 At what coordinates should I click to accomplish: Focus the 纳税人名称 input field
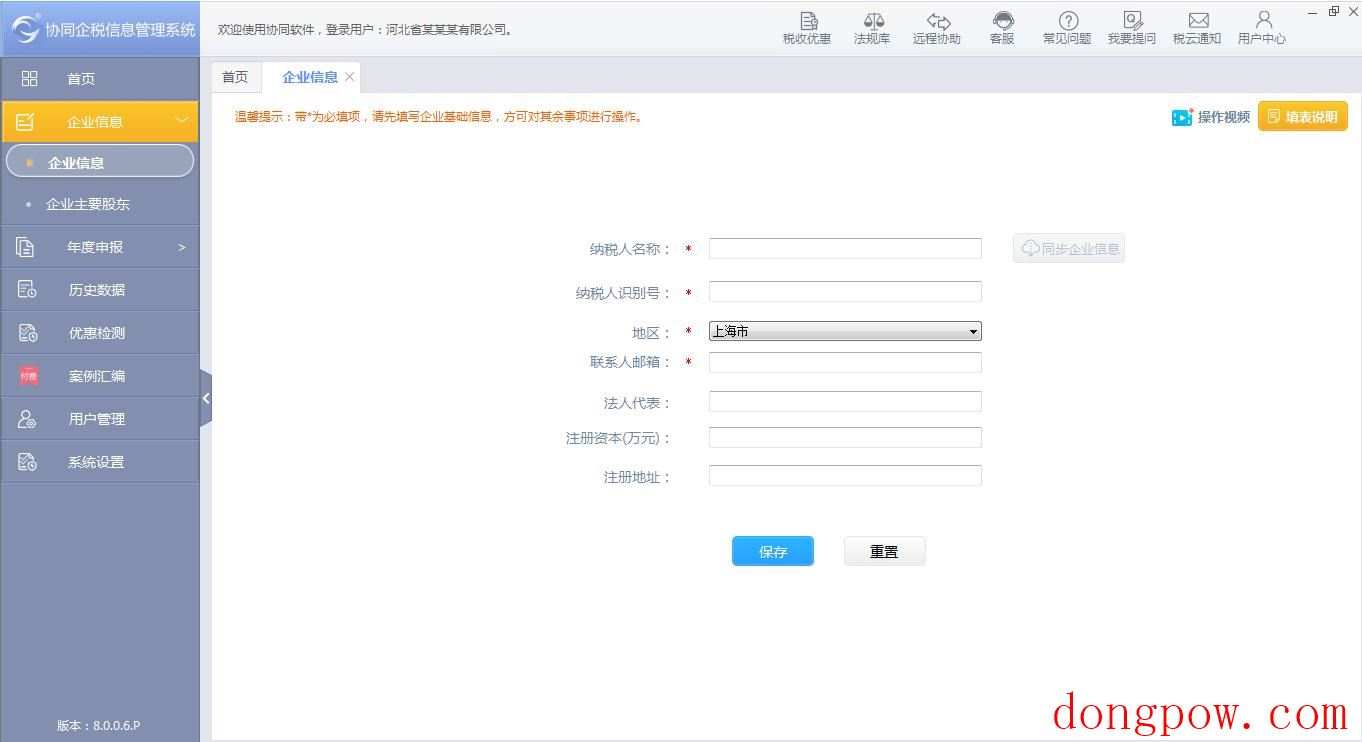(x=845, y=248)
